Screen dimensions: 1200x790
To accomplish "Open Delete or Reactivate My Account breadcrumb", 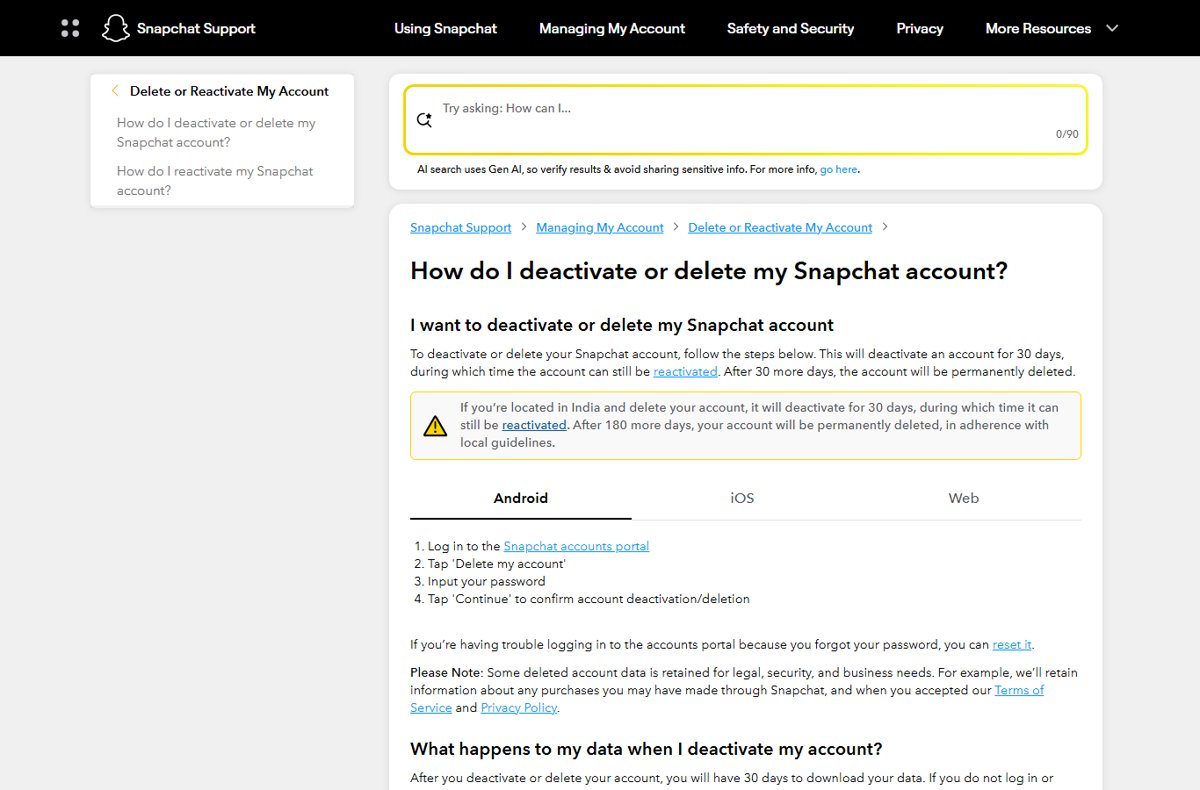I will (780, 228).
